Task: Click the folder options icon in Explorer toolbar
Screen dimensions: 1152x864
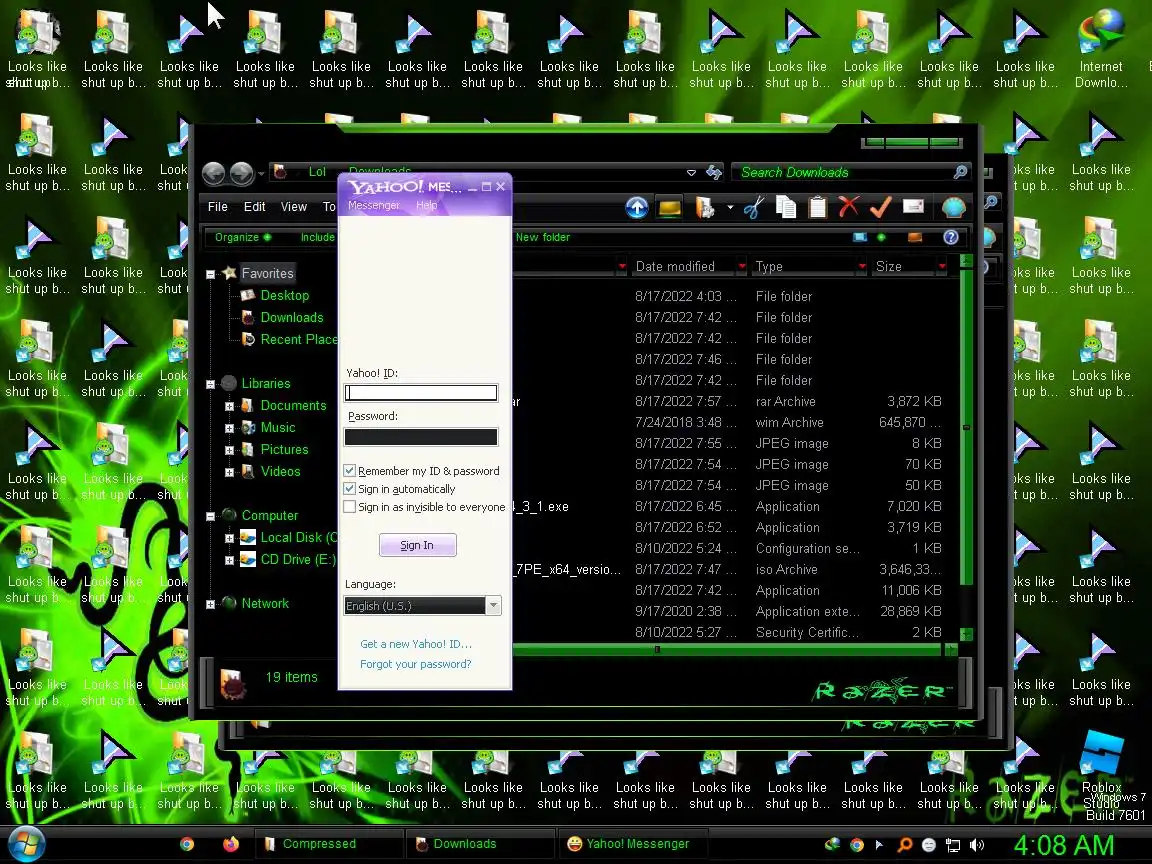Action: 705,208
